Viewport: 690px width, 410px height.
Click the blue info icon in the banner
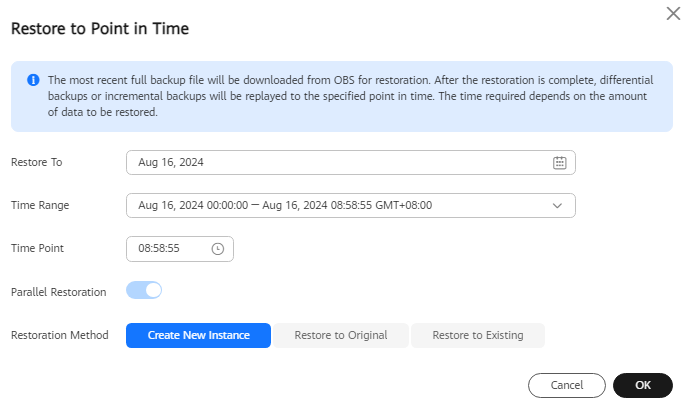(x=33, y=80)
